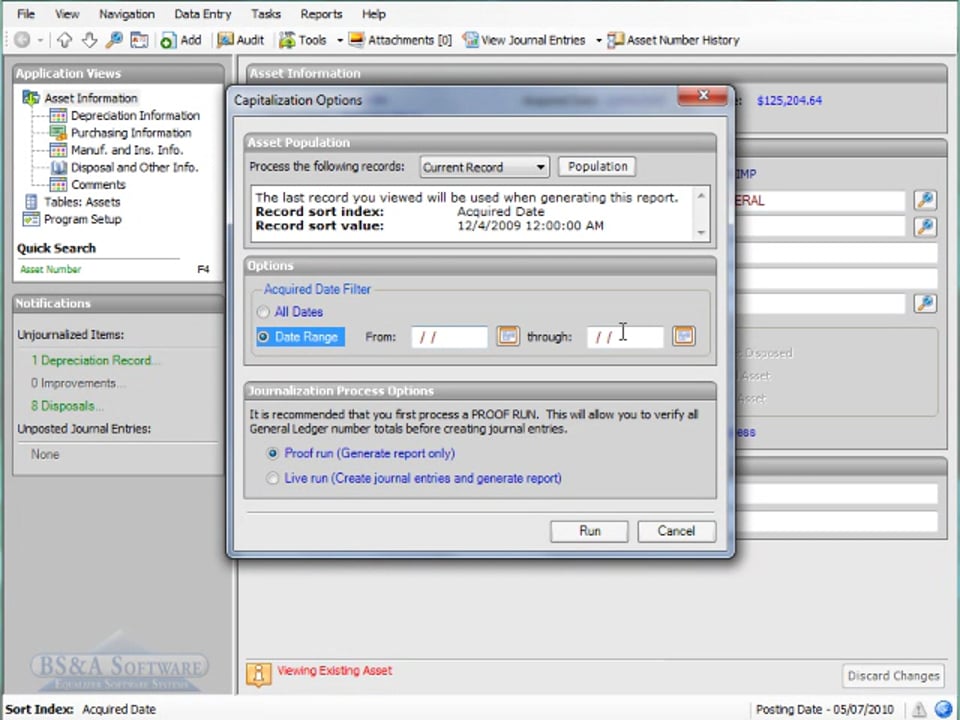Open Tables: Assets
Viewport: 960px width, 720px height.
82,202
